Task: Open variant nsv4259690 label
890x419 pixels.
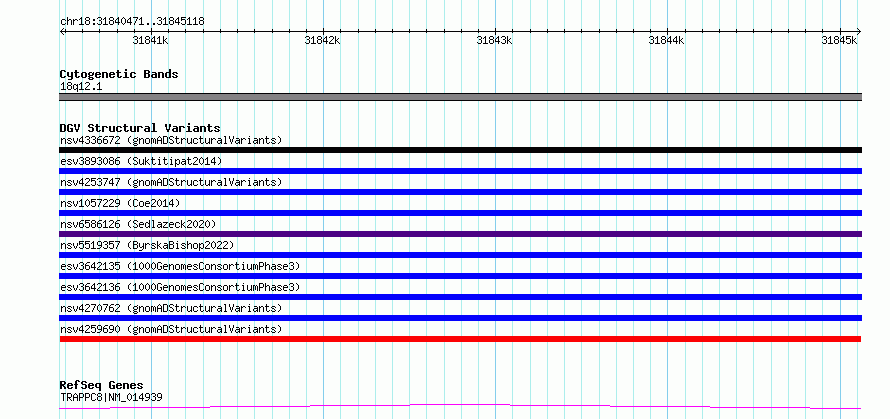Action: [x=171, y=329]
